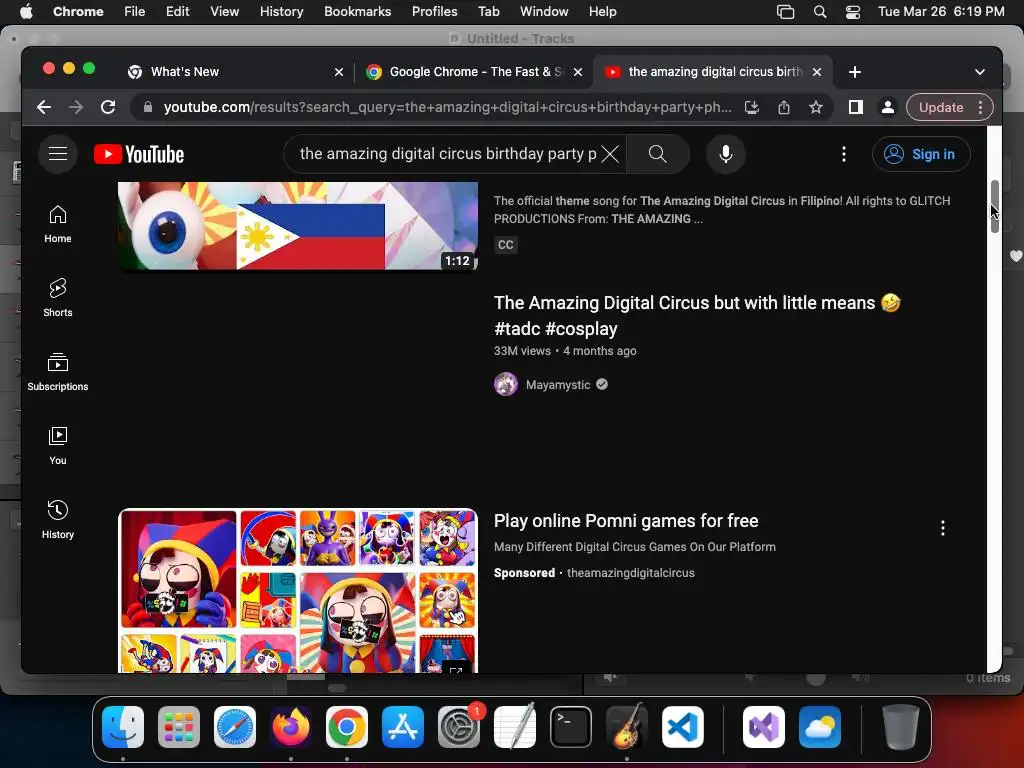Open Spotlight search in the menu bar
Image resolution: width=1024 pixels, height=768 pixels.
click(x=820, y=12)
